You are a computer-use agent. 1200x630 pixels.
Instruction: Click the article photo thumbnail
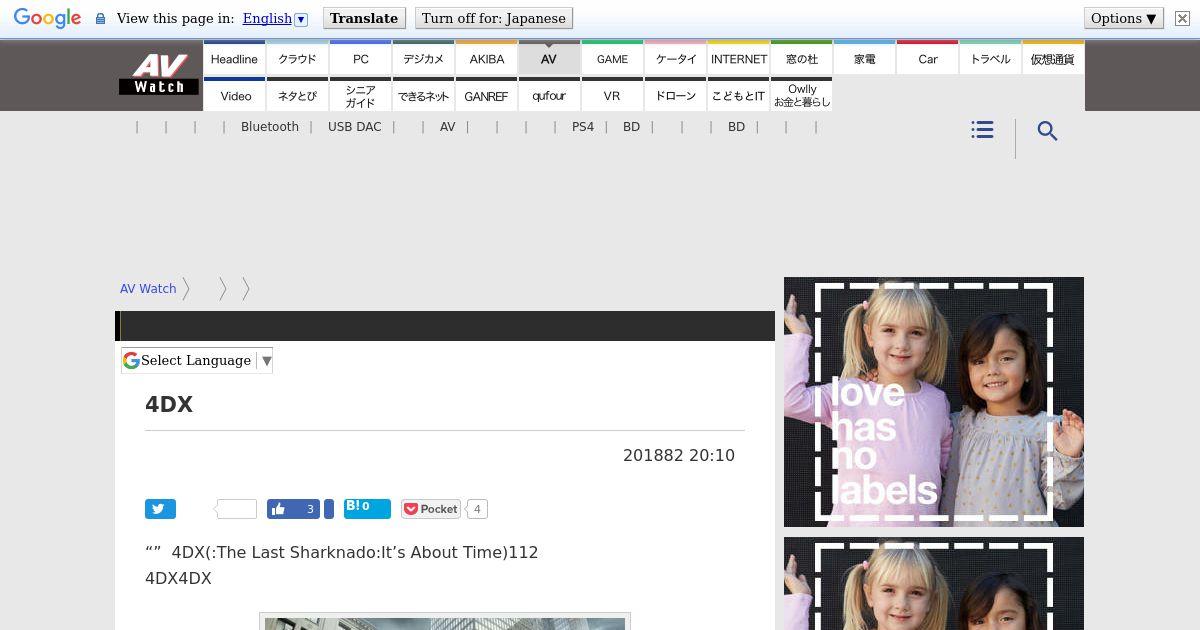(445, 622)
